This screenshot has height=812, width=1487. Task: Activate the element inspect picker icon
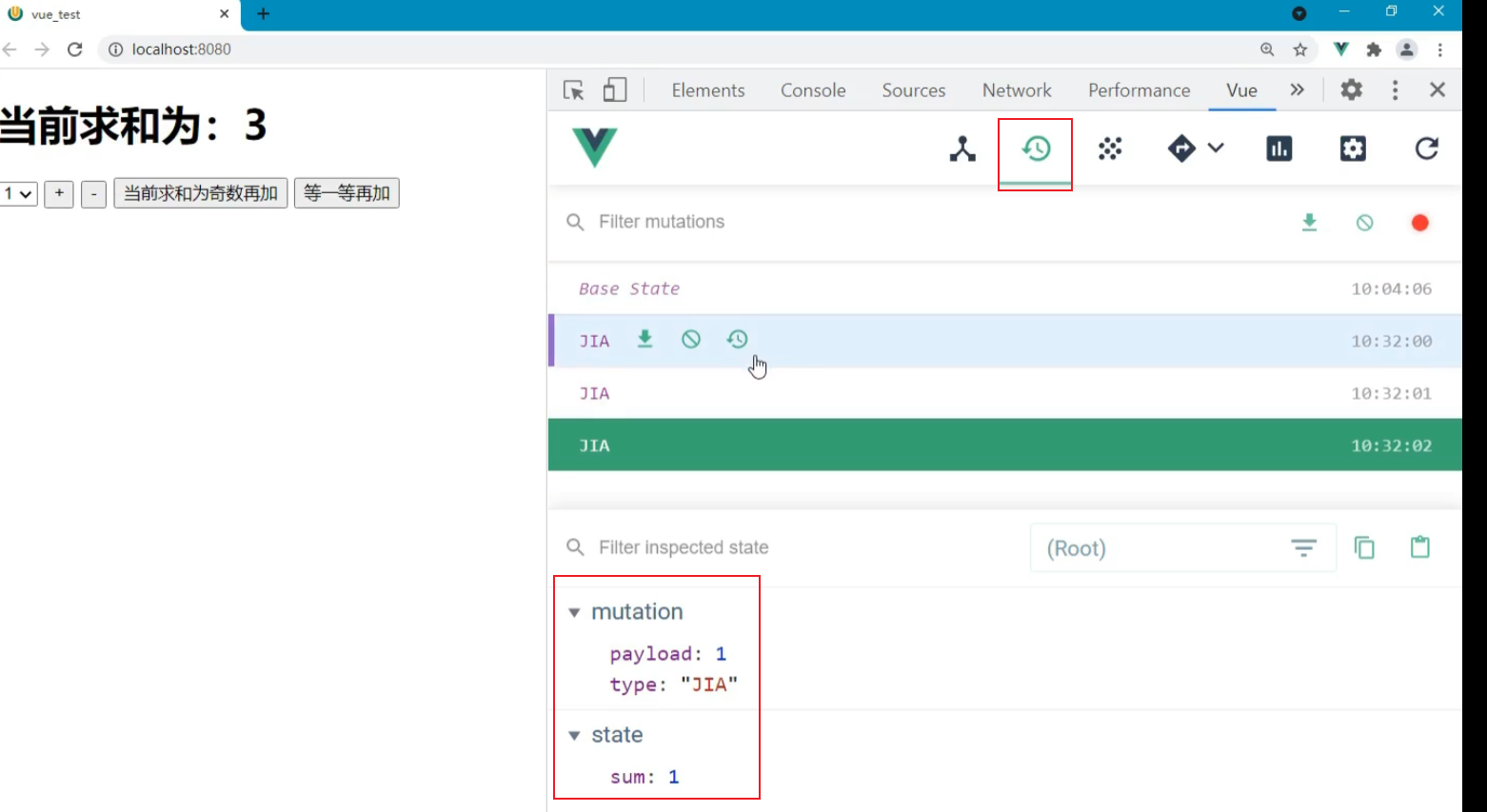[x=573, y=90]
